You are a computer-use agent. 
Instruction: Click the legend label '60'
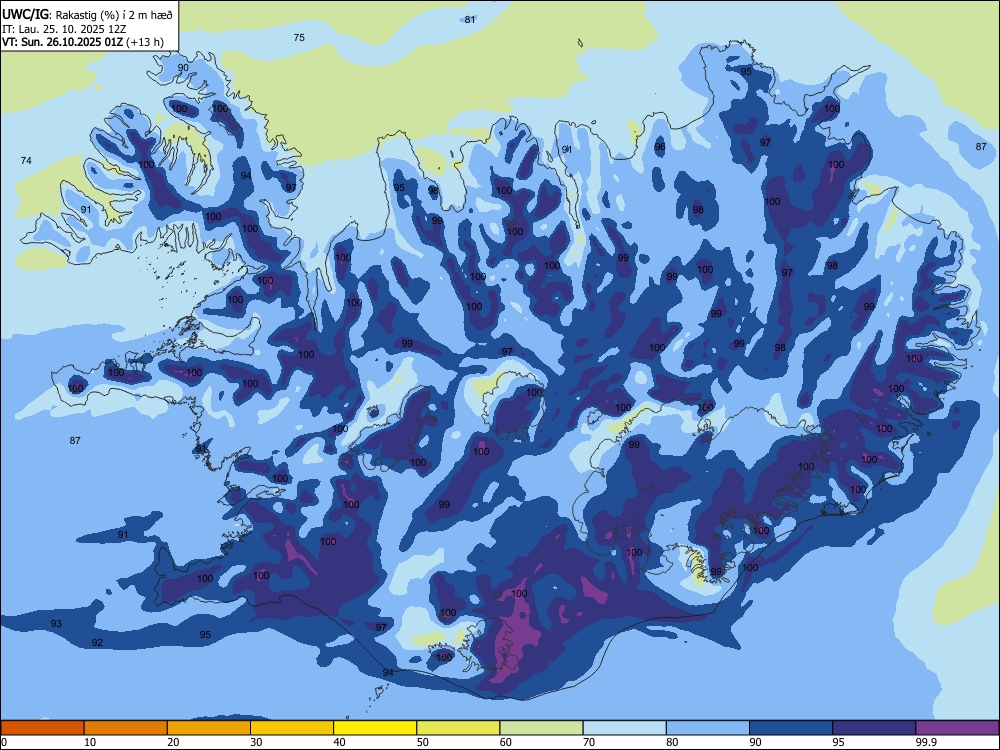coord(506,742)
